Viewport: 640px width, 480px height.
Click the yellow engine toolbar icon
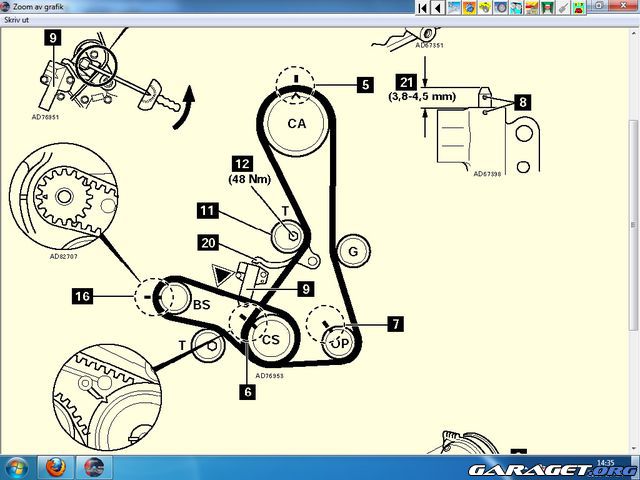tap(484, 7)
